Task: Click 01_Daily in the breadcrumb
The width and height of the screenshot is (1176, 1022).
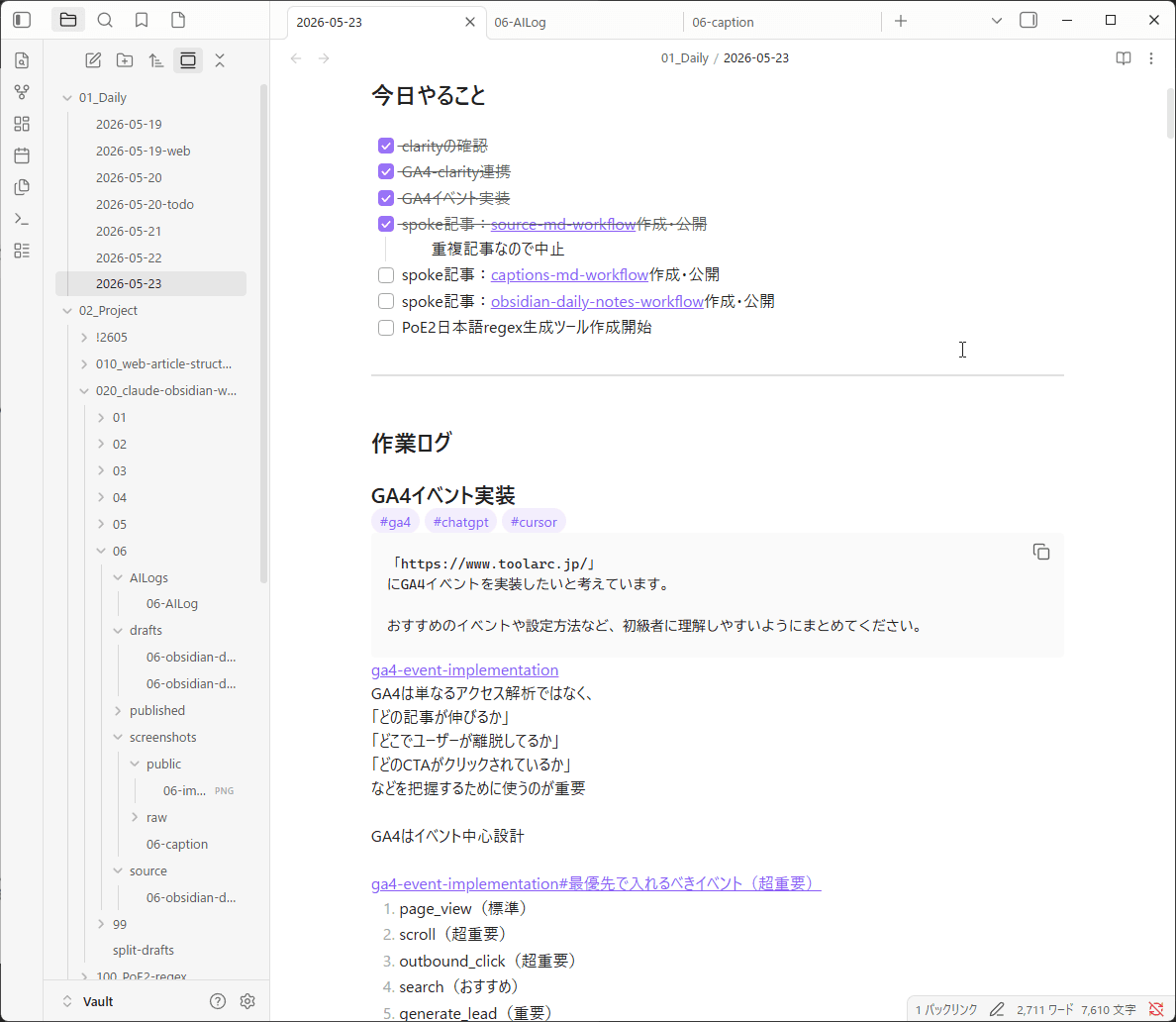Action: click(x=684, y=57)
